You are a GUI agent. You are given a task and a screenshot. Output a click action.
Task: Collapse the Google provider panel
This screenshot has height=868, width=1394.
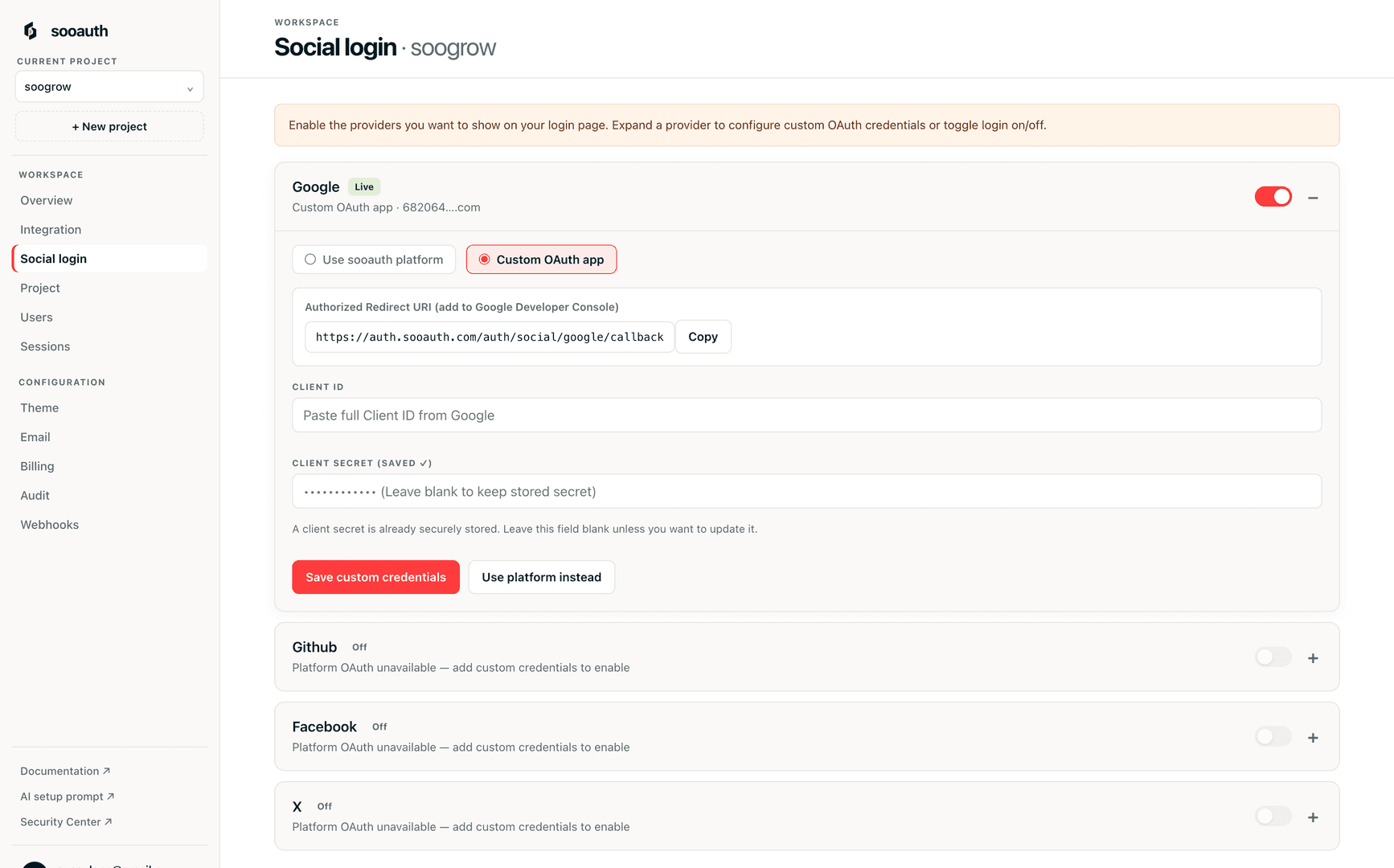(x=1313, y=198)
